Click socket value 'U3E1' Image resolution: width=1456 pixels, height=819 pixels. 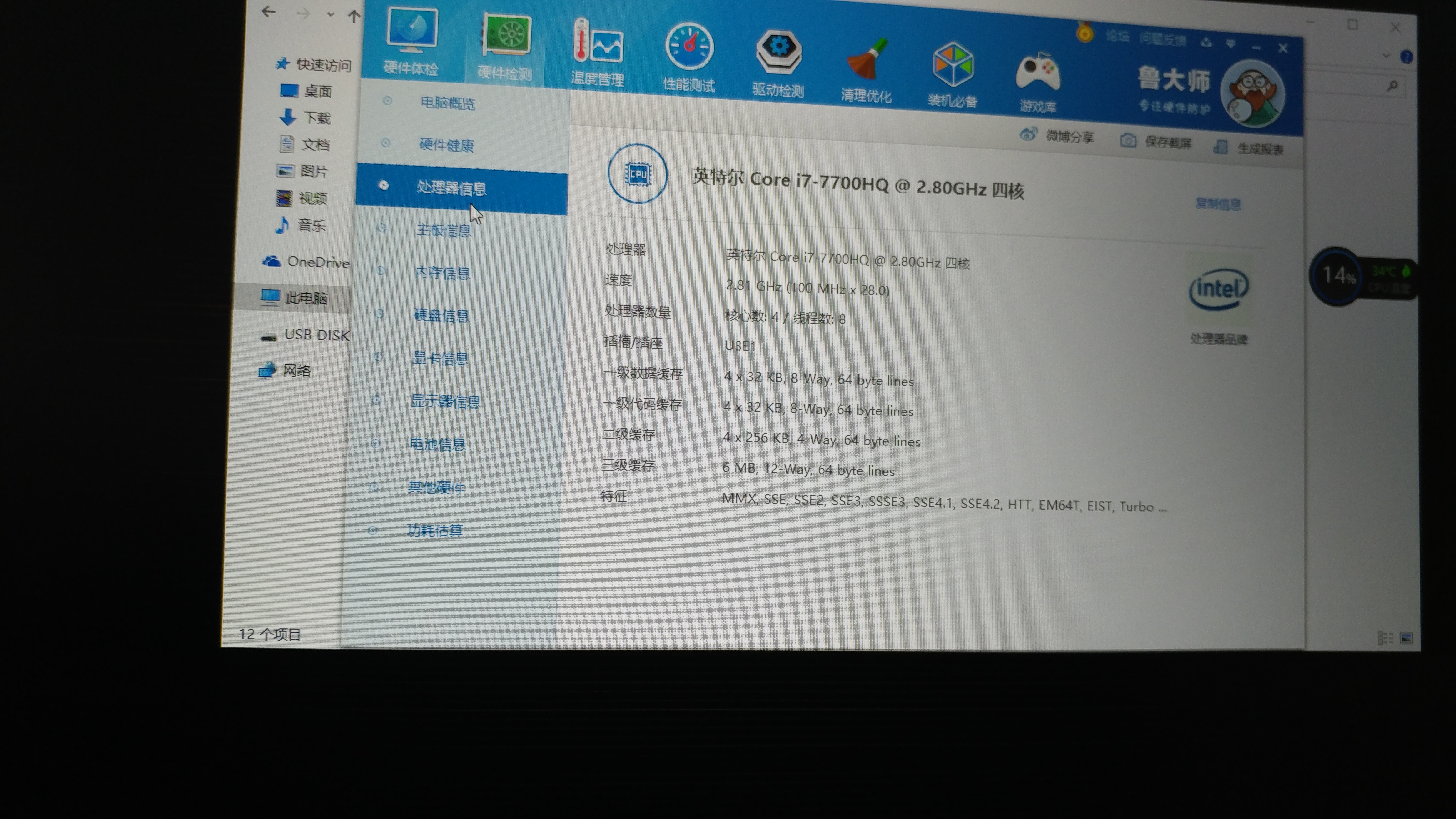tap(741, 345)
